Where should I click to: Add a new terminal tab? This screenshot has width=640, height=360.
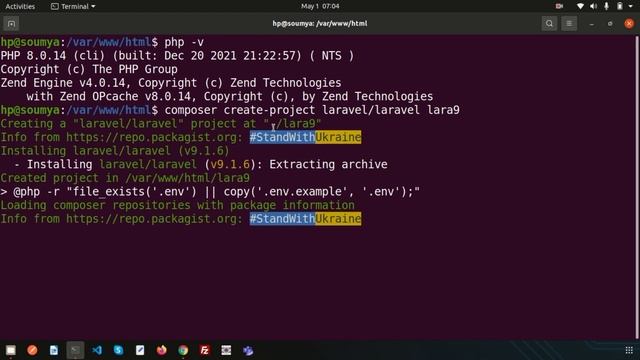coord(11,24)
